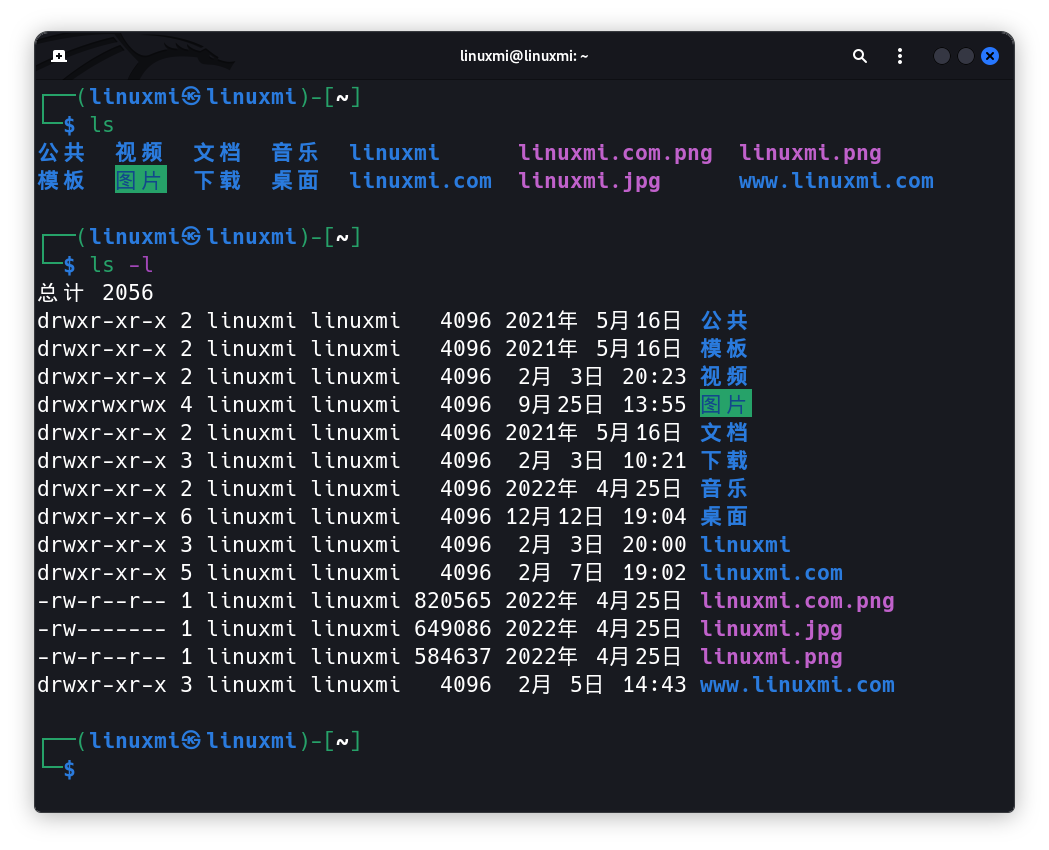Screen dimensions: 1049x850
Task: Click 模板 in the long listing
Action: 725,349
